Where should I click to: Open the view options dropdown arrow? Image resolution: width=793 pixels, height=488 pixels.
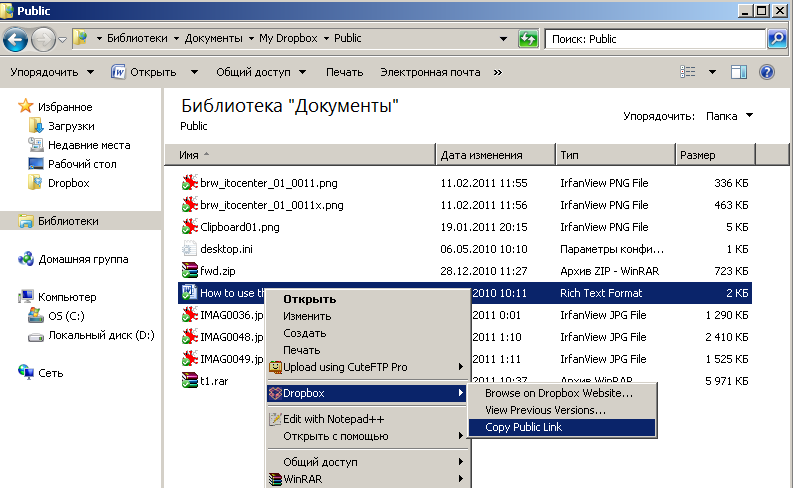click(712, 72)
